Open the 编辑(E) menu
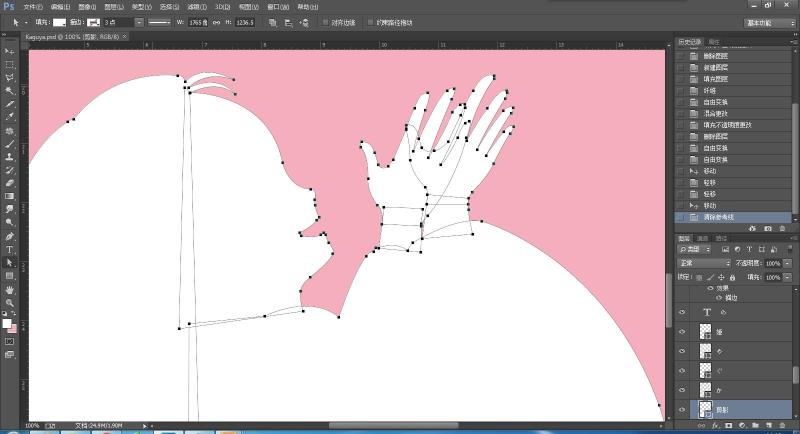Screen dimensions: 800x434 60,7
